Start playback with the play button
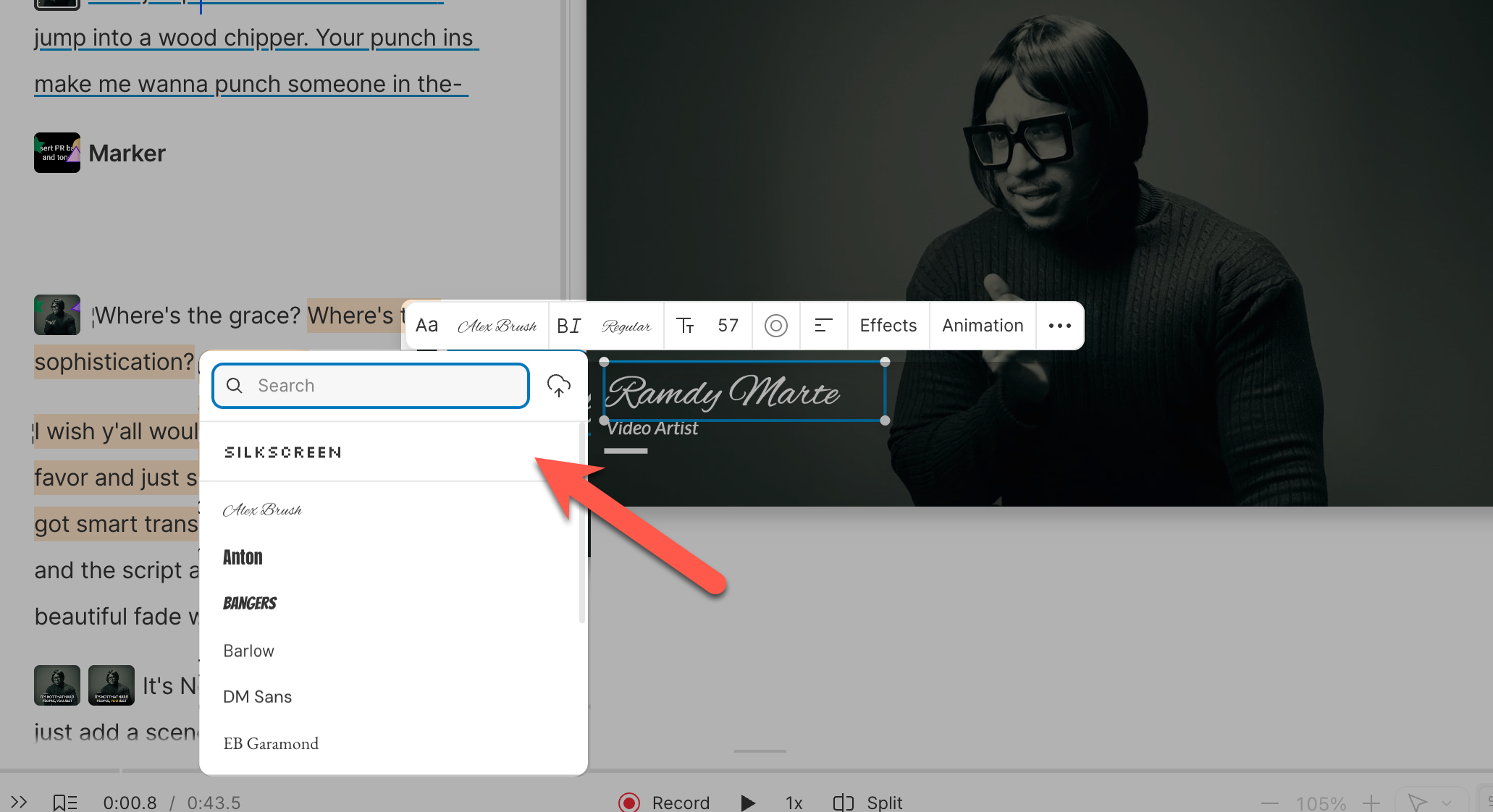This screenshot has height=812, width=1493. pyautogui.click(x=747, y=803)
